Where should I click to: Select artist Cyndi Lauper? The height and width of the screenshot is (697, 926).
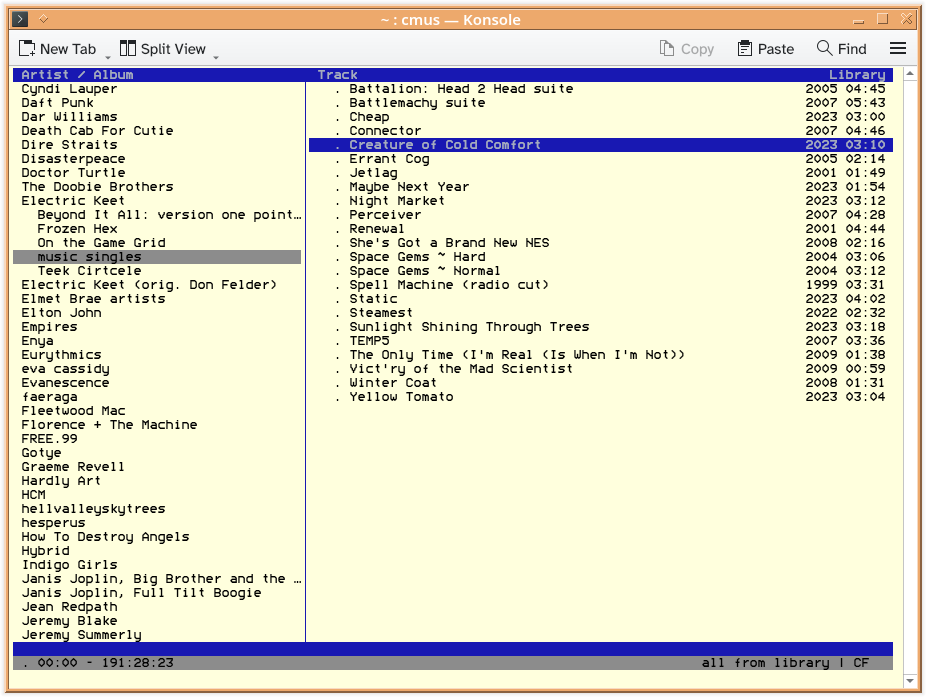point(157,89)
